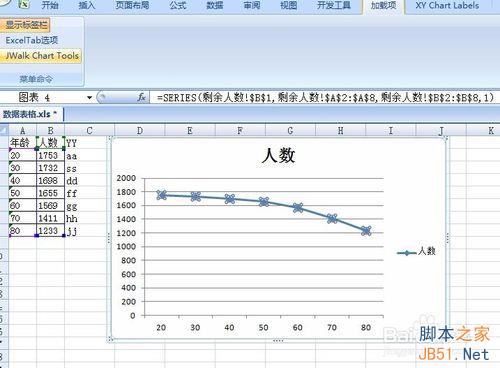Switch to the 审阅 tab
The height and width of the screenshot is (368, 500).
(x=252, y=5)
